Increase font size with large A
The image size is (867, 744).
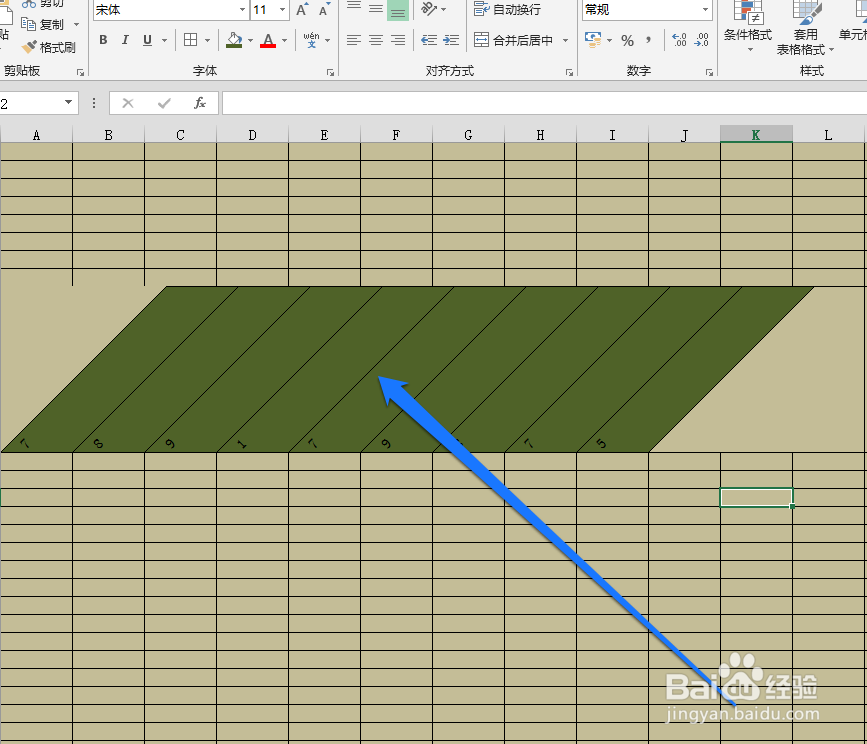[302, 9]
